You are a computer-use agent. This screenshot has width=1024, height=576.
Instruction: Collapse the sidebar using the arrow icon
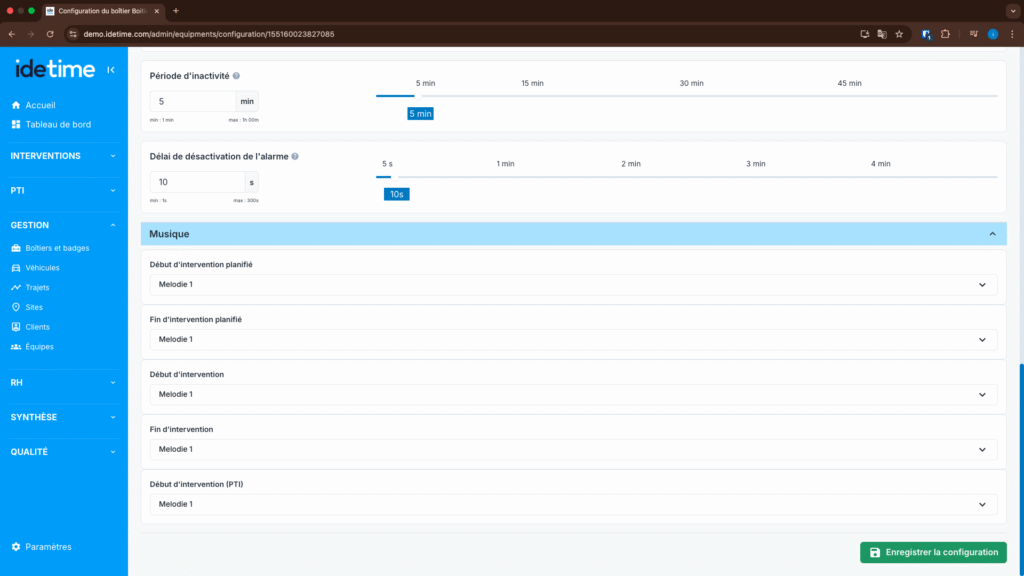tap(111, 70)
